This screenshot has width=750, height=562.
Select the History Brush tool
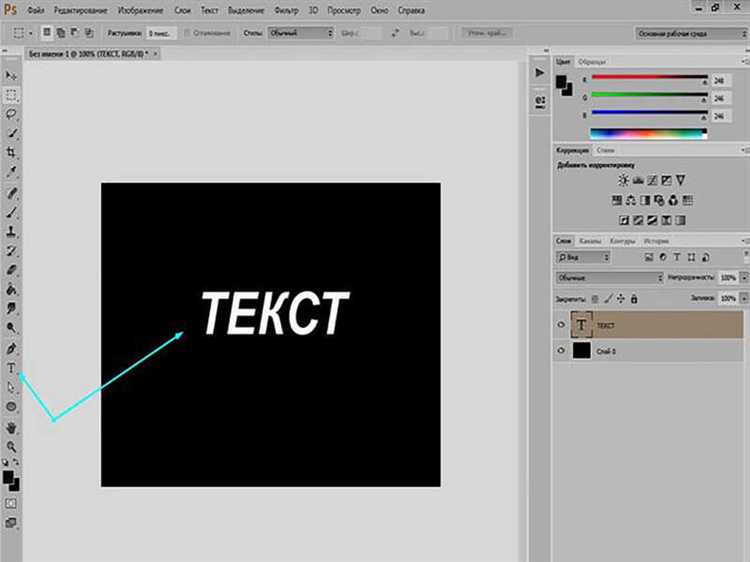[x=11, y=251]
